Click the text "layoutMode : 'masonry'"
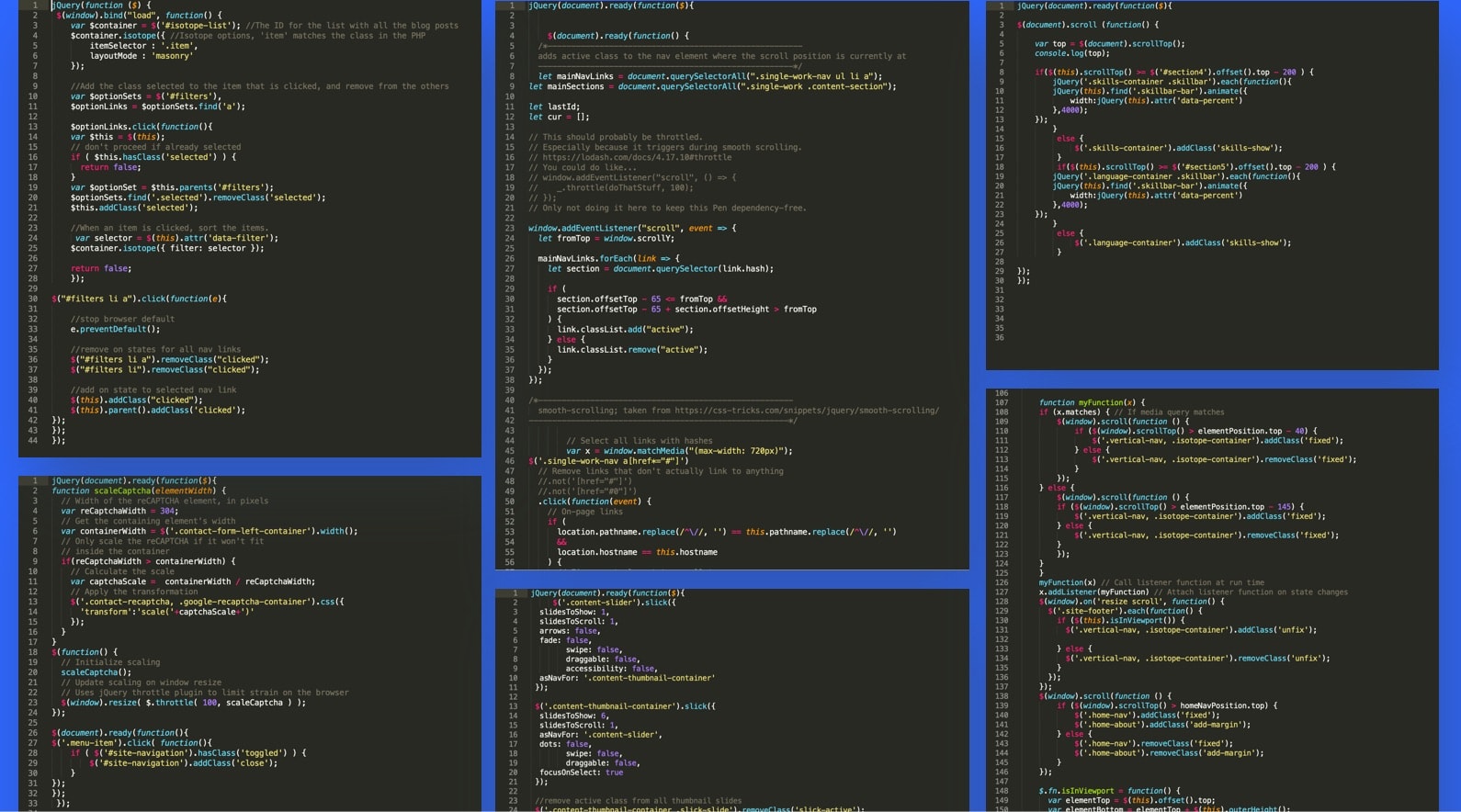The width and height of the screenshot is (1461, 812). point(142,56)
